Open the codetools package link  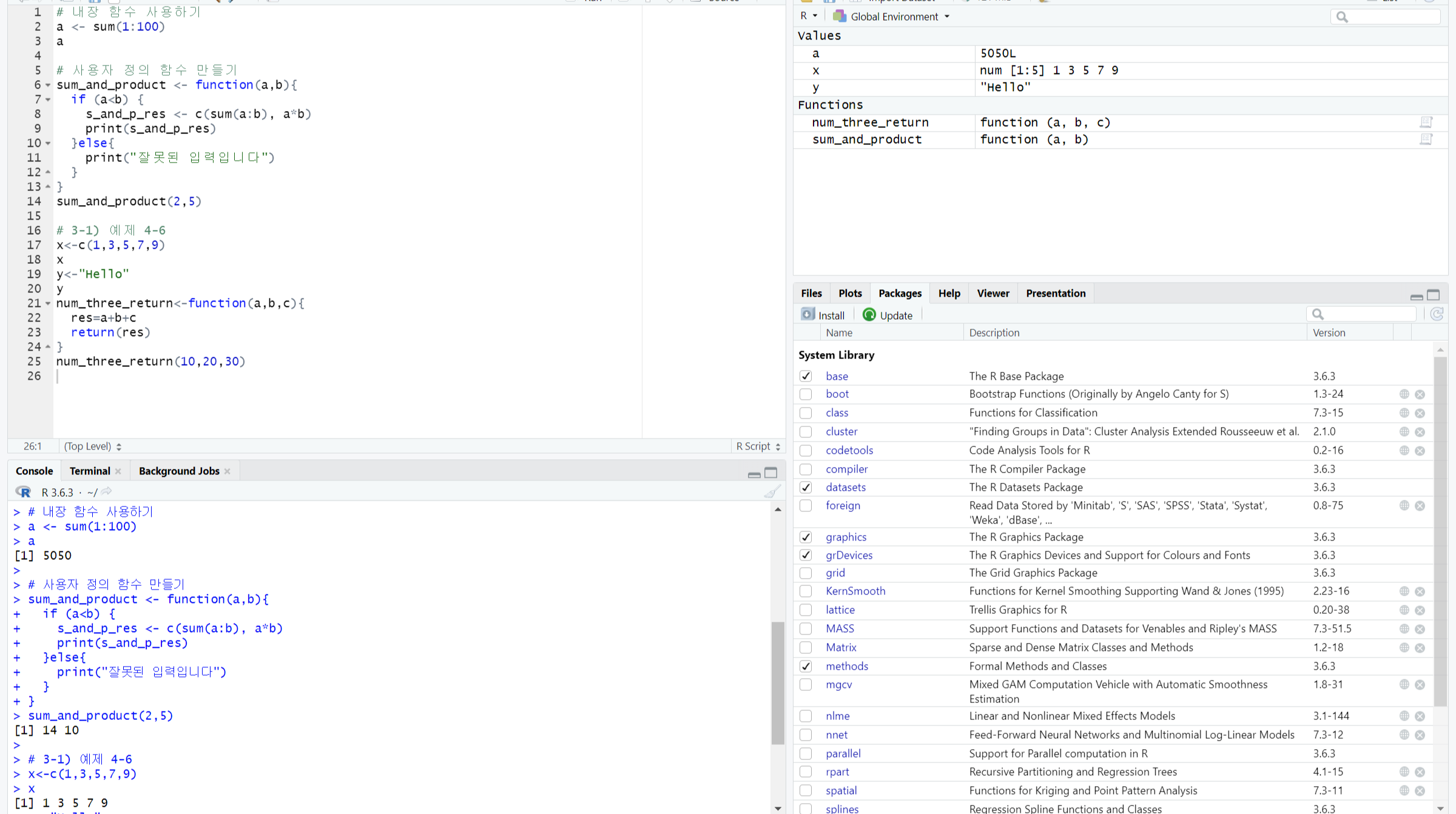tap(849, 451)
